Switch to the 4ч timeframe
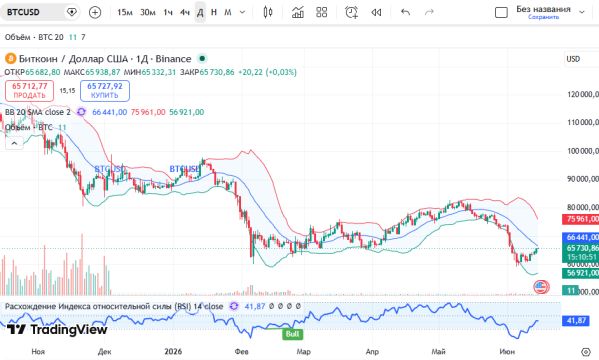This screenshot has width=599, height=360. [x=185, y=12]
